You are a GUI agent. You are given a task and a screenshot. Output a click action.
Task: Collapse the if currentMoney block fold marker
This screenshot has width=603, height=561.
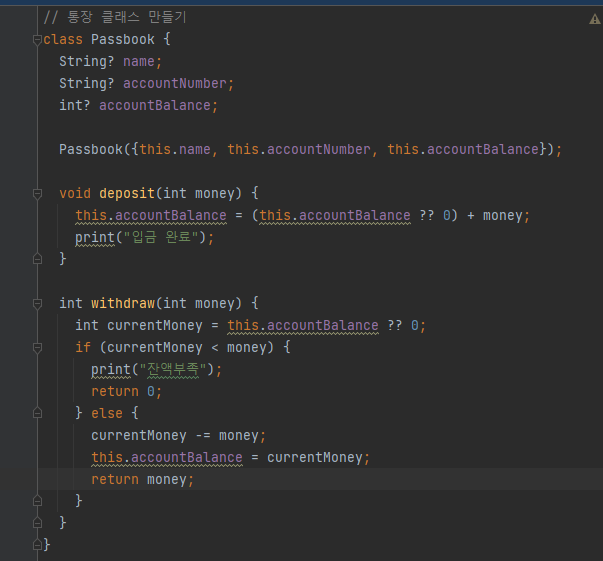coord(37,348)
